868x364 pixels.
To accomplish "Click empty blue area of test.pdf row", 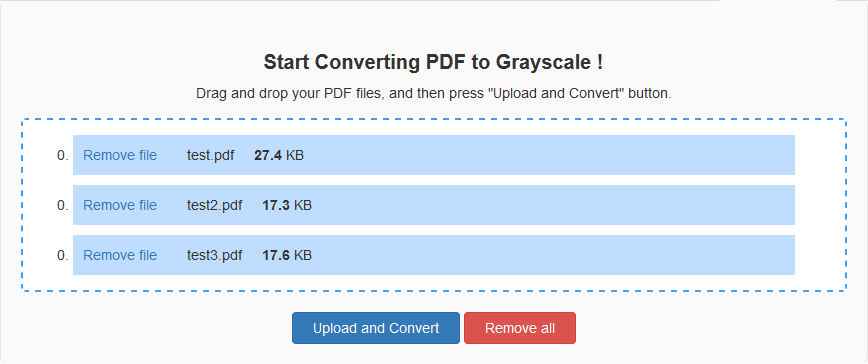I will [548, 155].
